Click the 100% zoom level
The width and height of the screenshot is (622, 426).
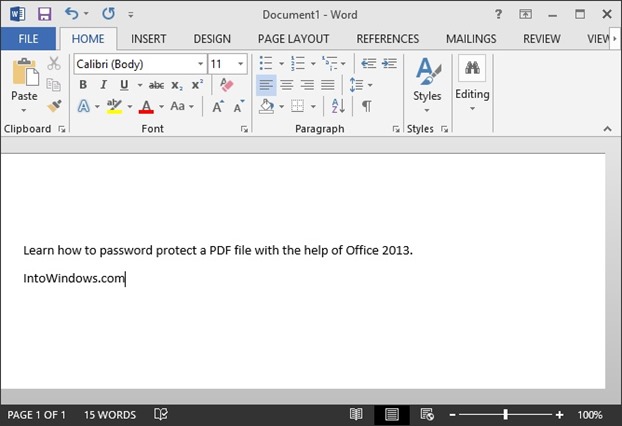point(589,415)
